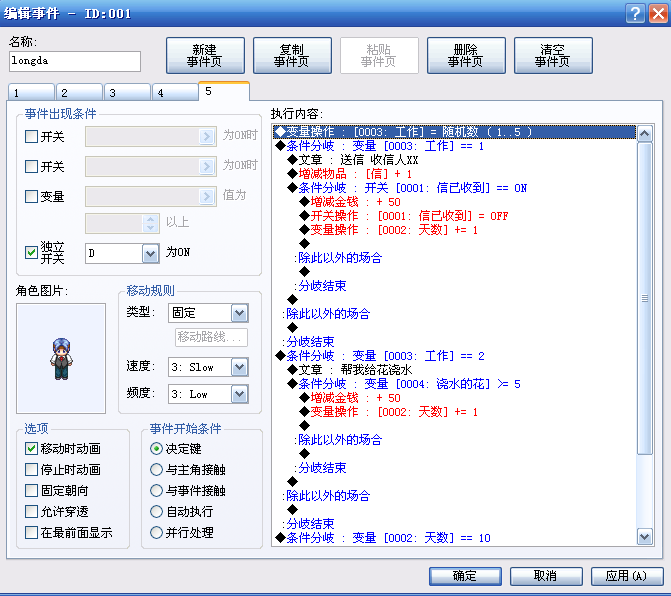Click the command list scroll down arrow

pyautogui.click(x=644, y=536)
